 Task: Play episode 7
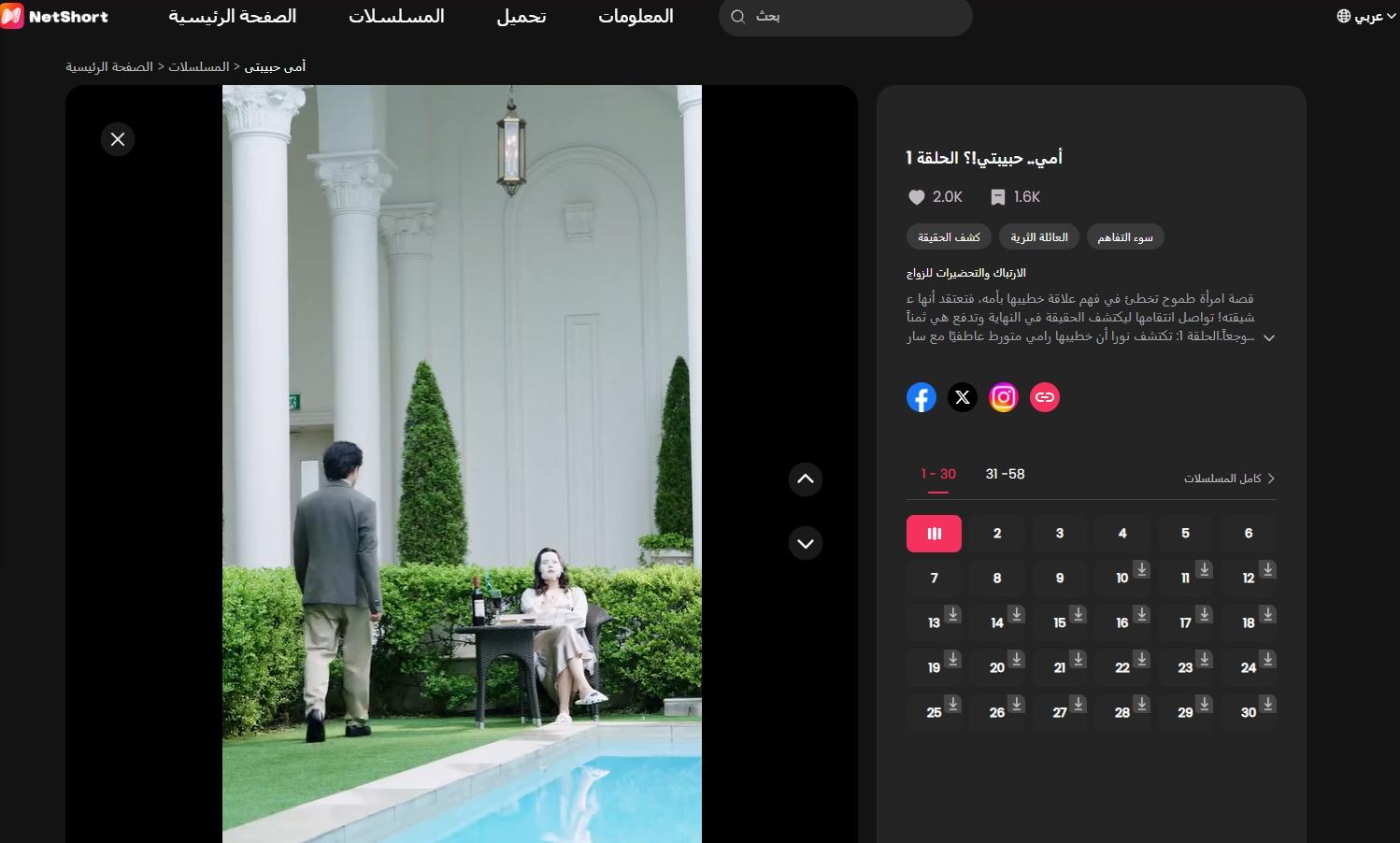(934, 579)
